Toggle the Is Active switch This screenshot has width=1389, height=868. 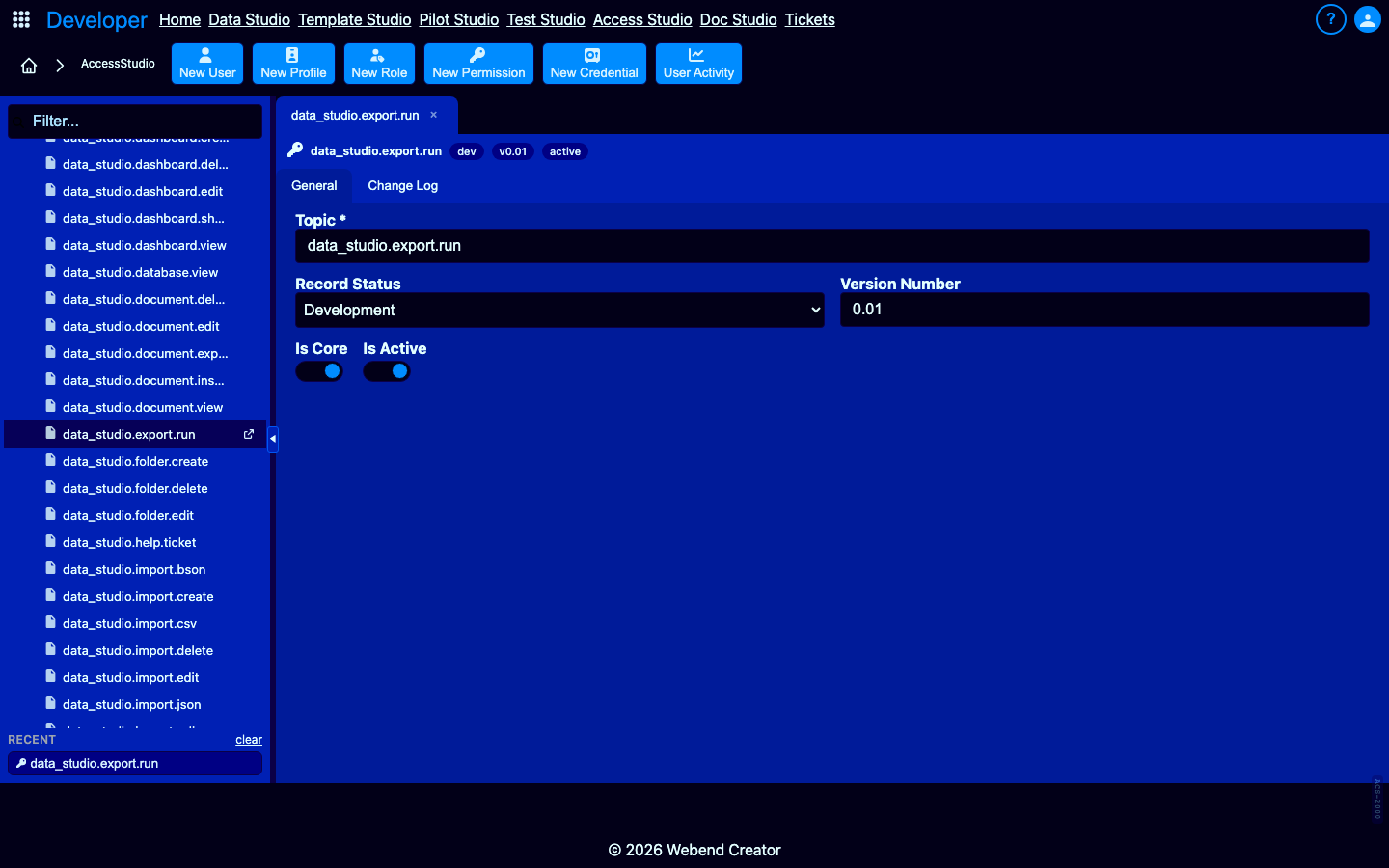[x=387, y=371]
